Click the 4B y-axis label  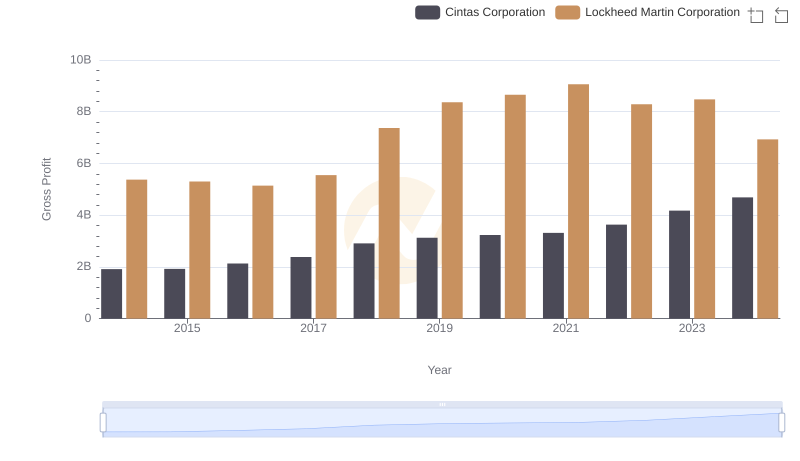(x=84, y=215)
